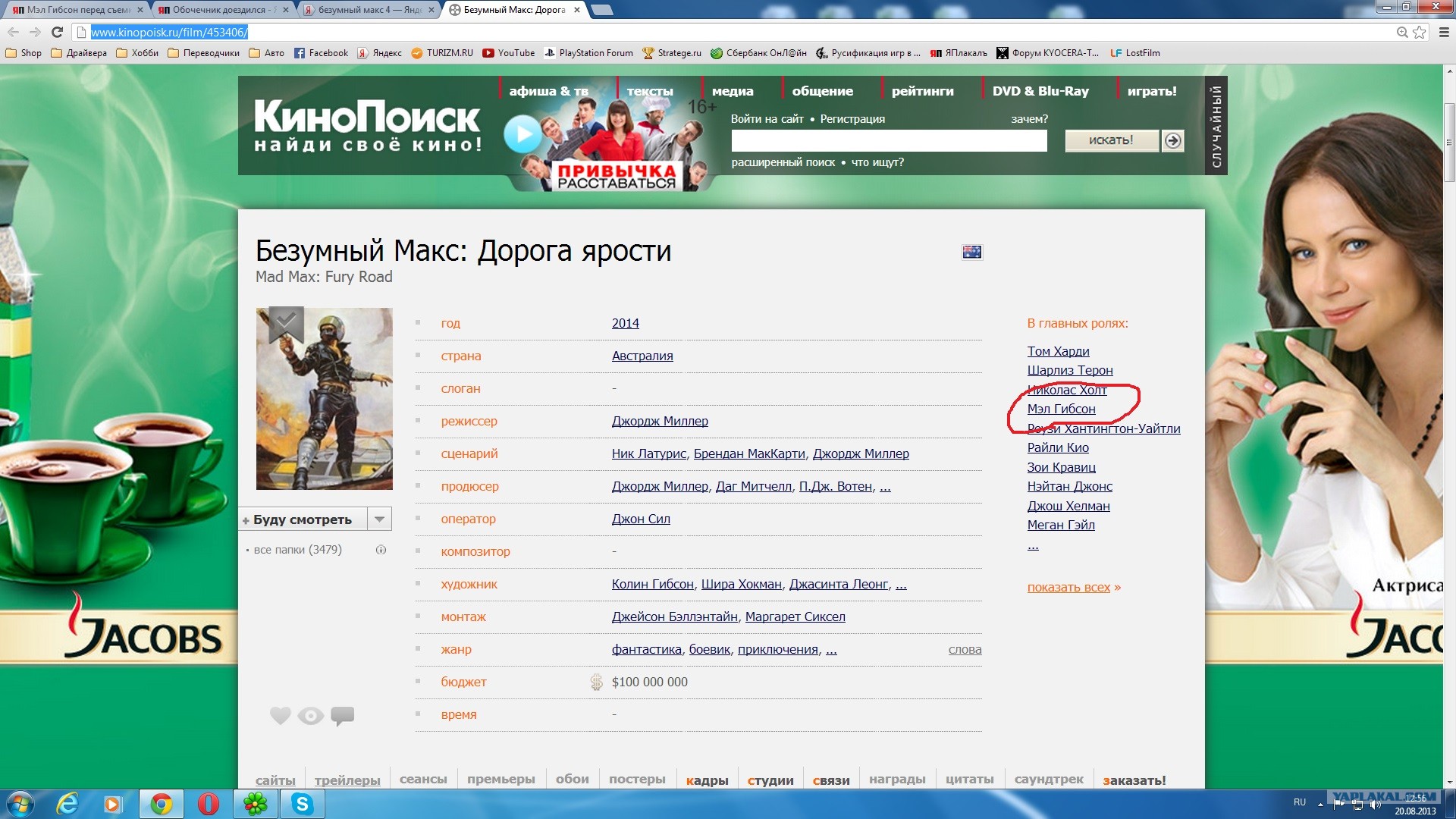1456x819 pixels.
Task: Reload page with refresh icon
Action: 57,32
